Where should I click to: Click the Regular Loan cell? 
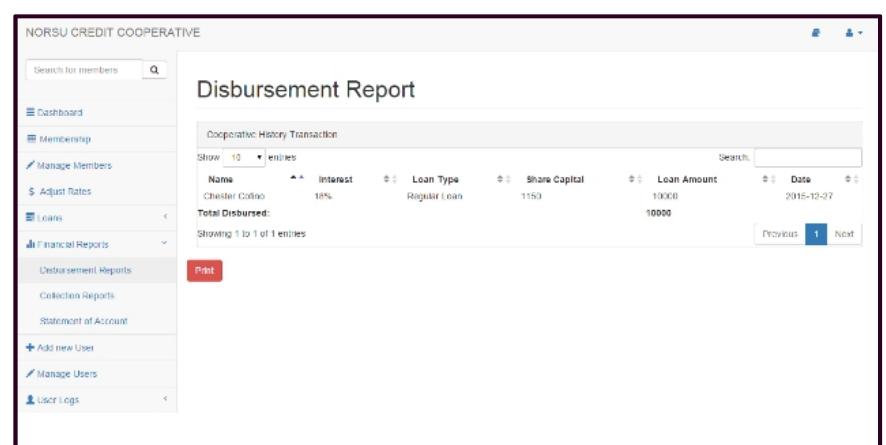coord(435,196)
